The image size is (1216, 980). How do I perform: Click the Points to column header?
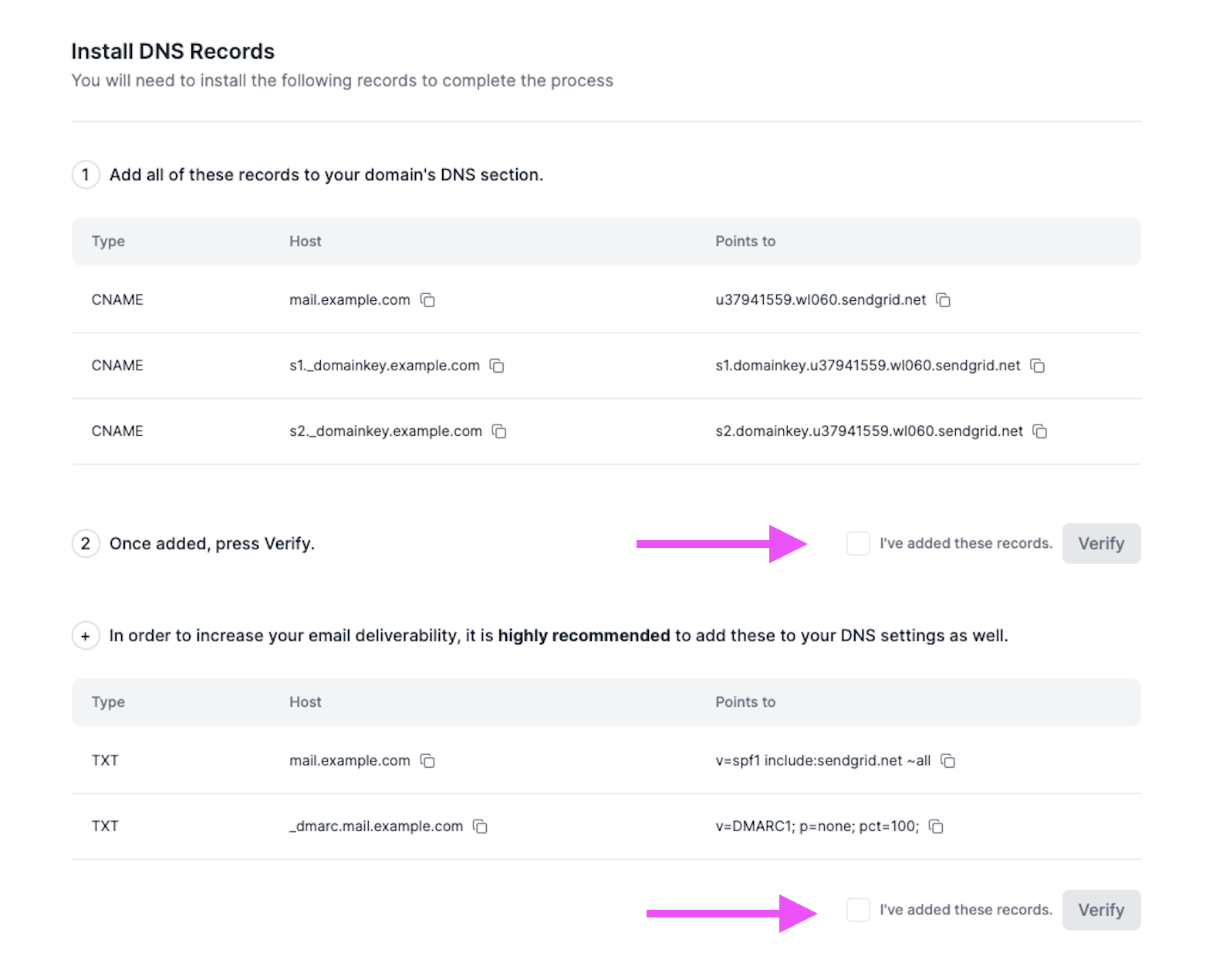745,241
